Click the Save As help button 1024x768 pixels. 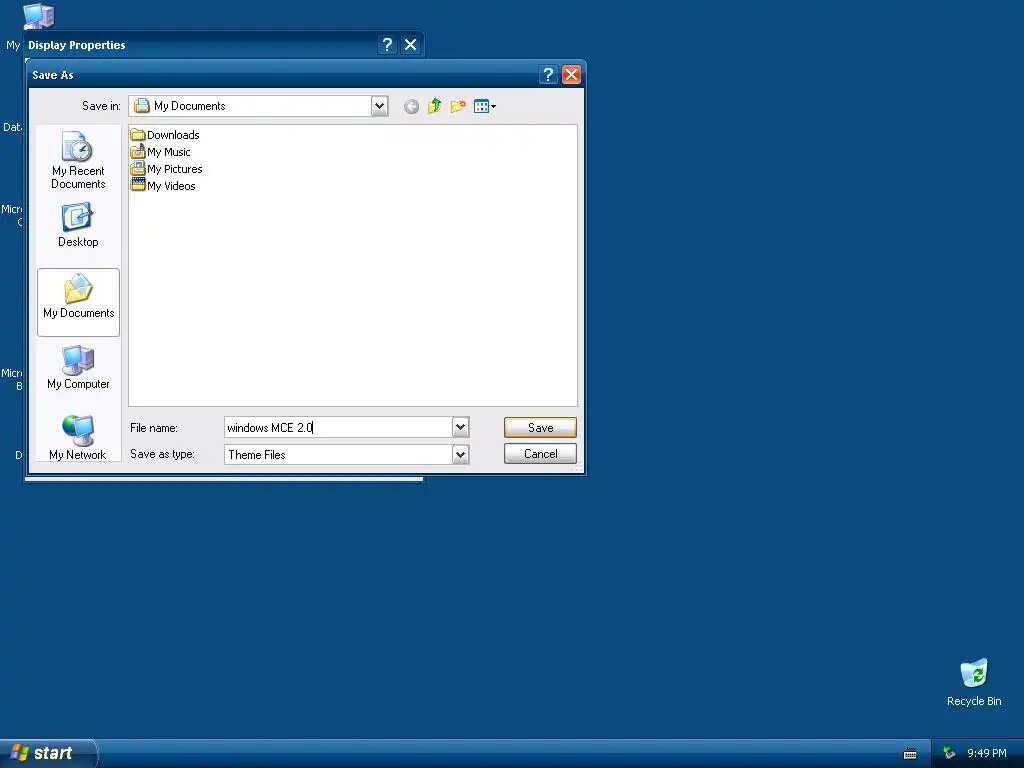[548, 75]
